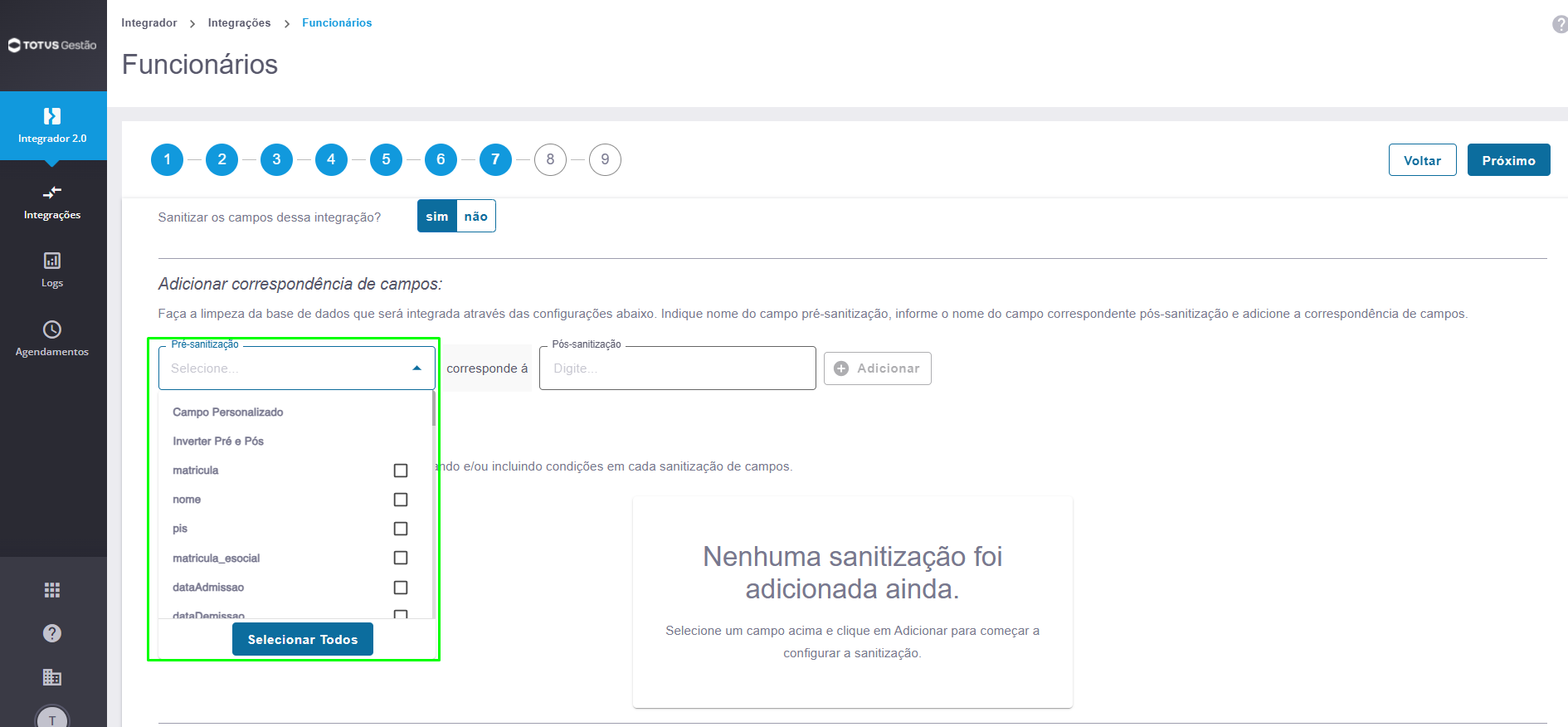Image resolution: width=1568 pixels, height=727 pixels.
Task: Click the matricula_esocial option label
Action: click(217, 559)
